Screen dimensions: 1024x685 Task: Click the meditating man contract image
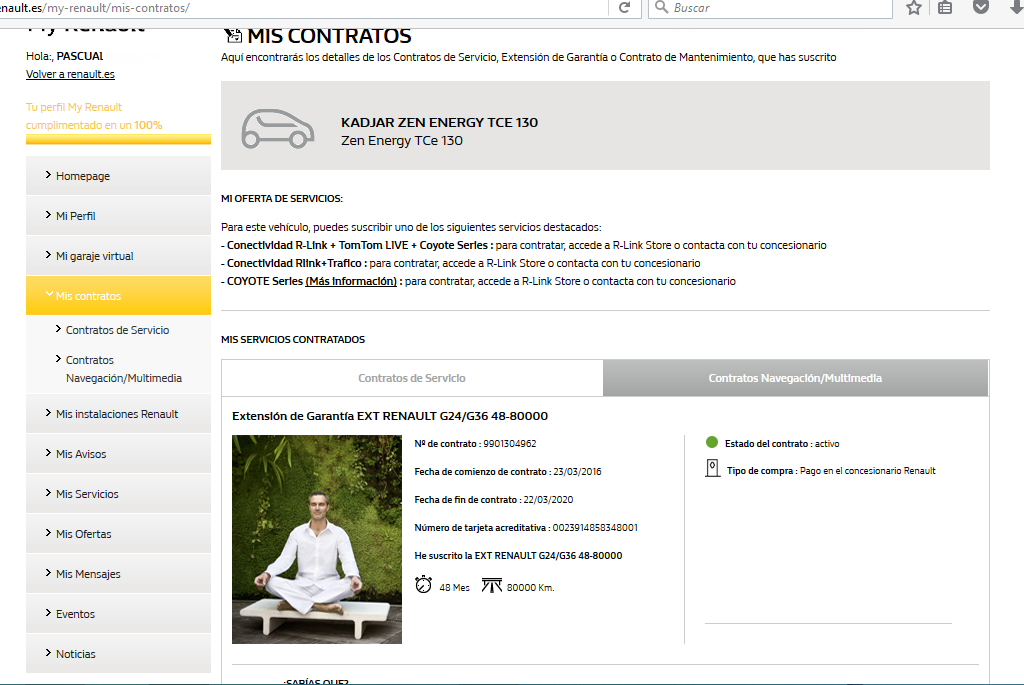pyautogui.click(x=317, y=539)
